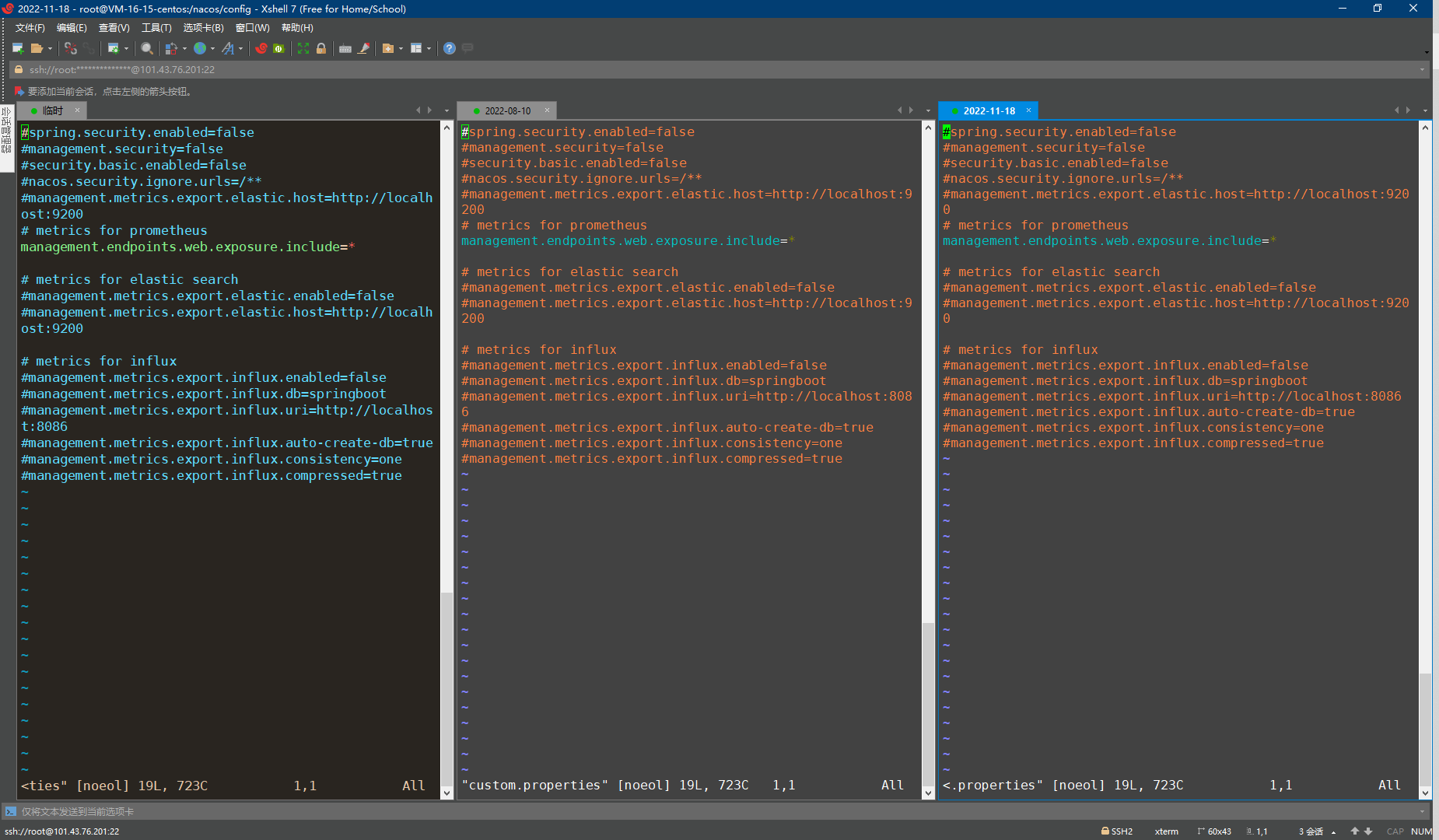
Task: Expand the address bar history dropdown
Action: (1422, 69)
